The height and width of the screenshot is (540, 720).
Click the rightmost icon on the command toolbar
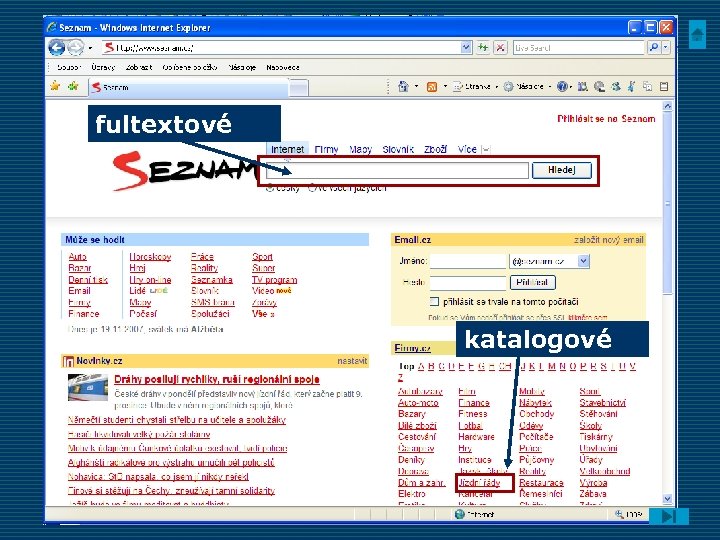[x=664, y=86]
